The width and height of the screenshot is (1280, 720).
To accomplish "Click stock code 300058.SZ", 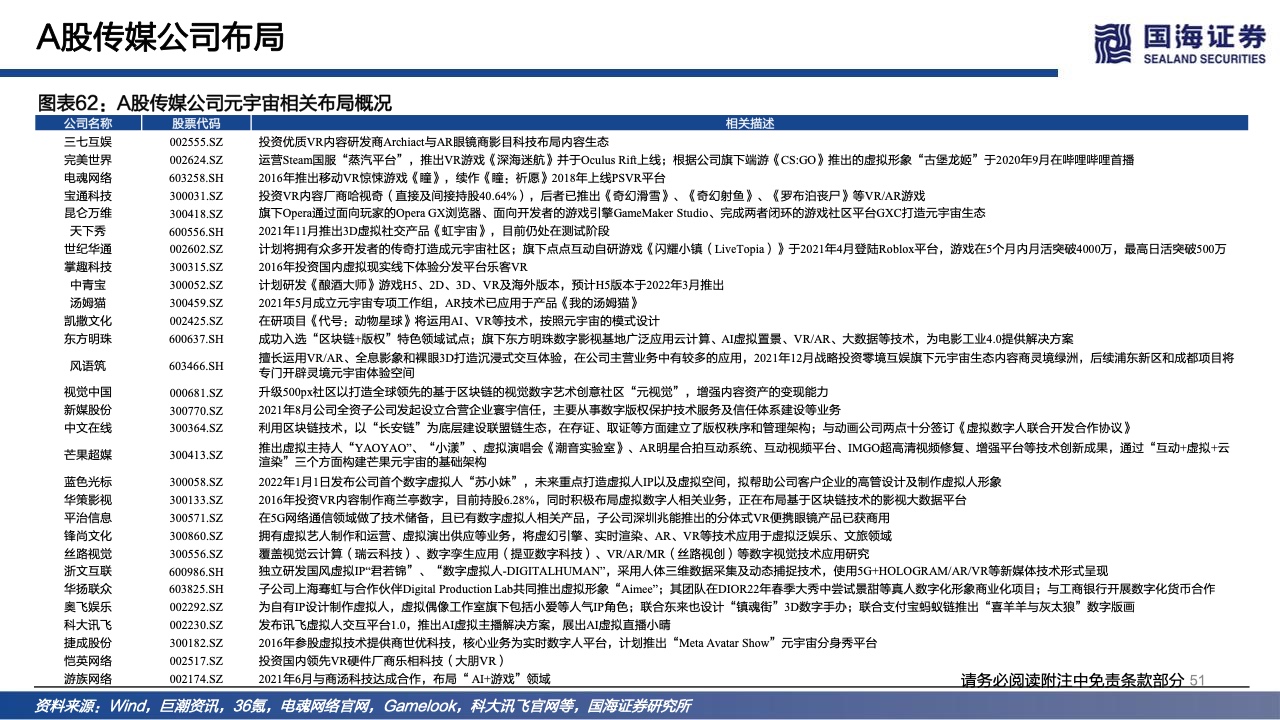I will point(196,482).
